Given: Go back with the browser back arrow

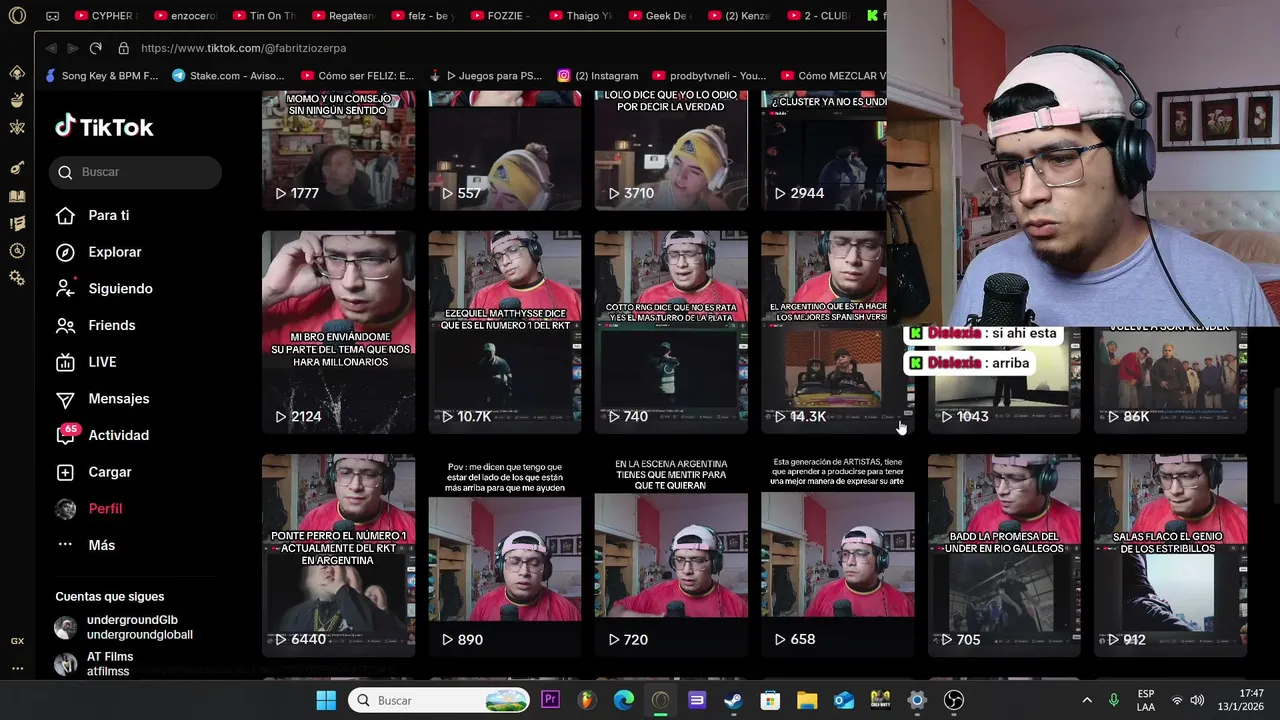Looking at the screenshot, I should (x=50, y=48).
